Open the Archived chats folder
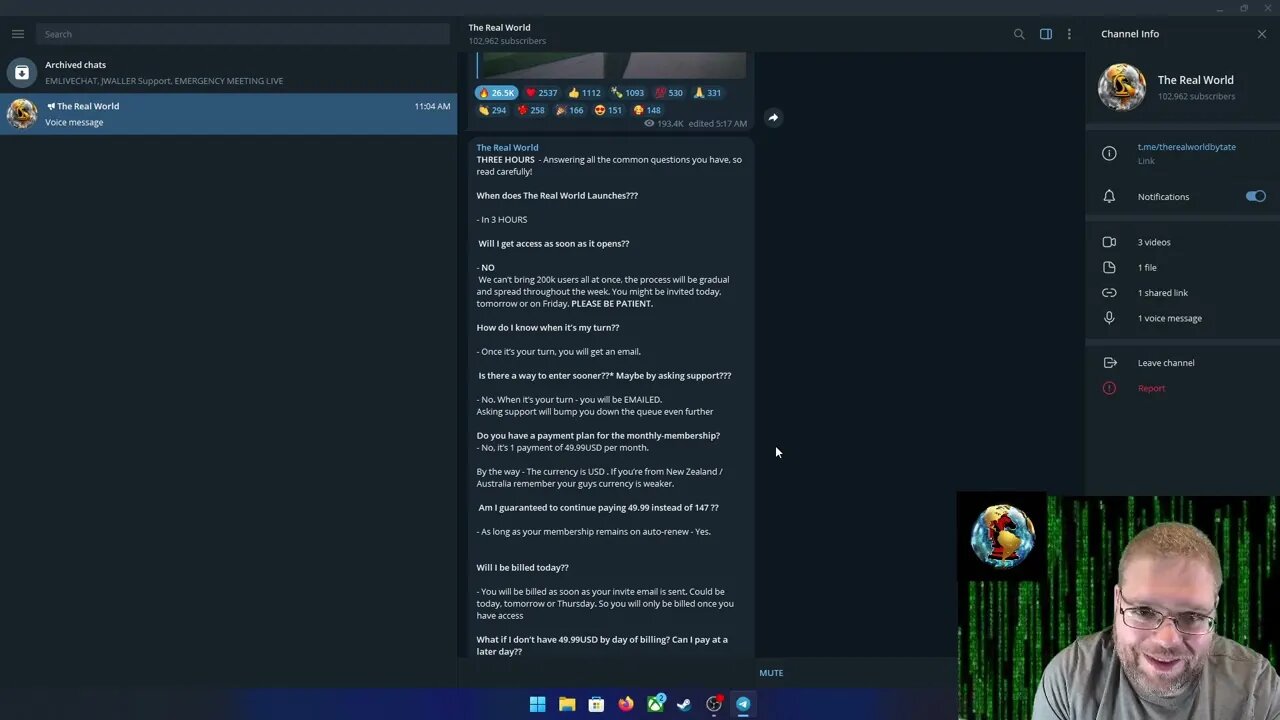The height and width of the screenshot is (720, 1280). point(228,72)
